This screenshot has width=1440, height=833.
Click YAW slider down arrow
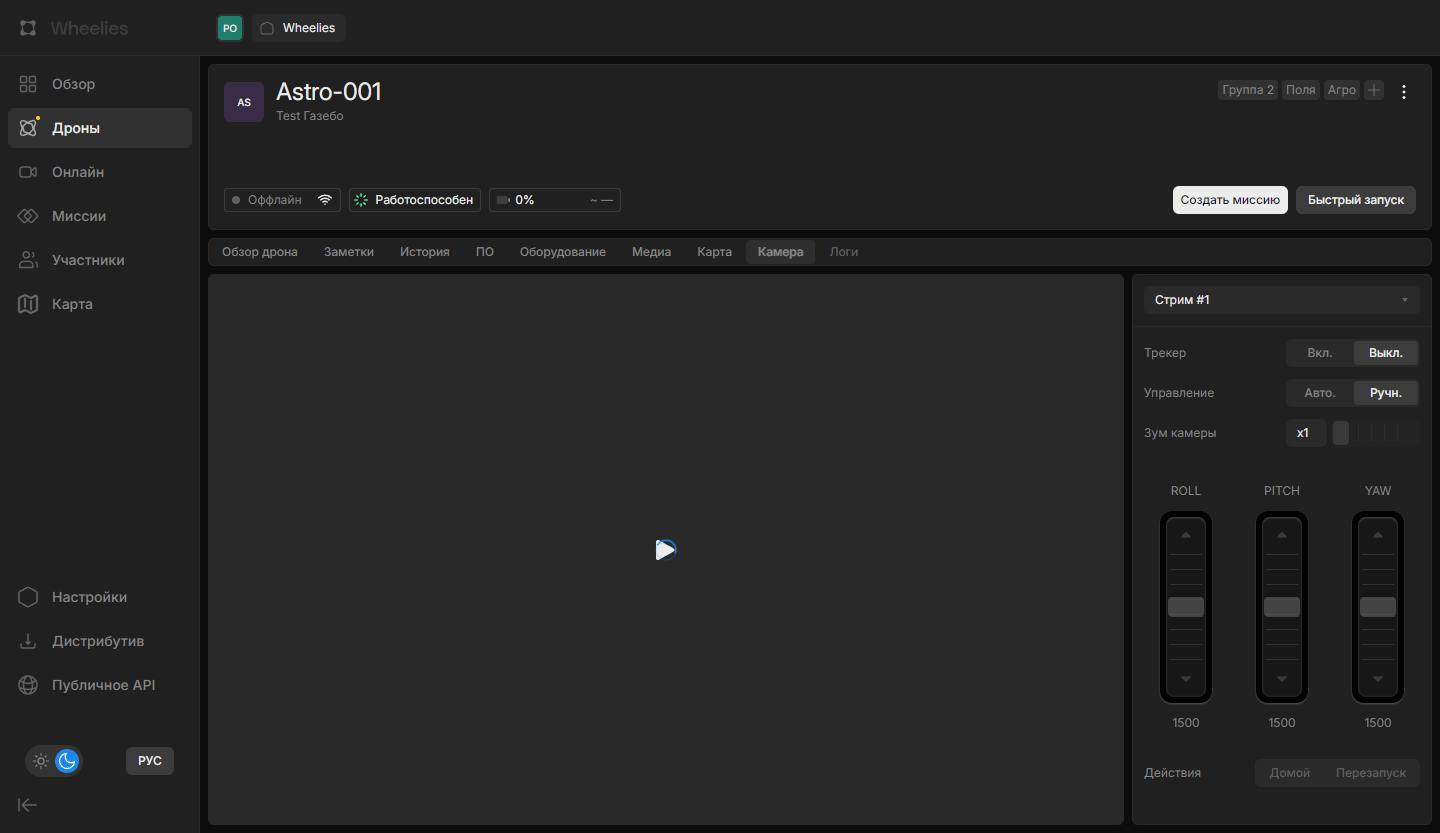(1378, 679)
